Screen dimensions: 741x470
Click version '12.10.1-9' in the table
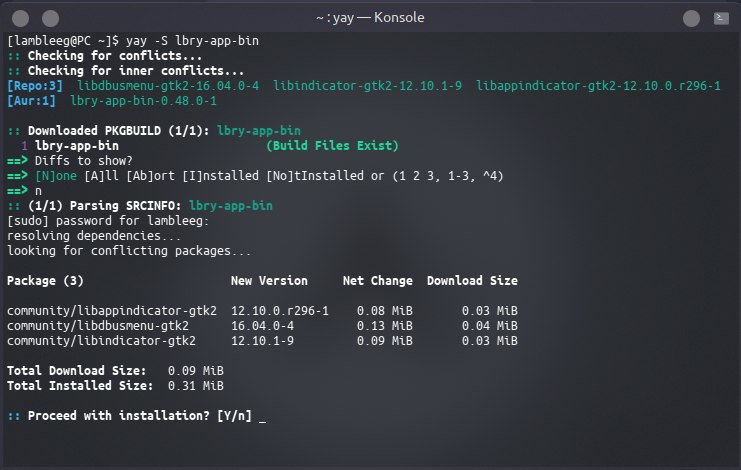pyautogui.click(x=262, y=341)
